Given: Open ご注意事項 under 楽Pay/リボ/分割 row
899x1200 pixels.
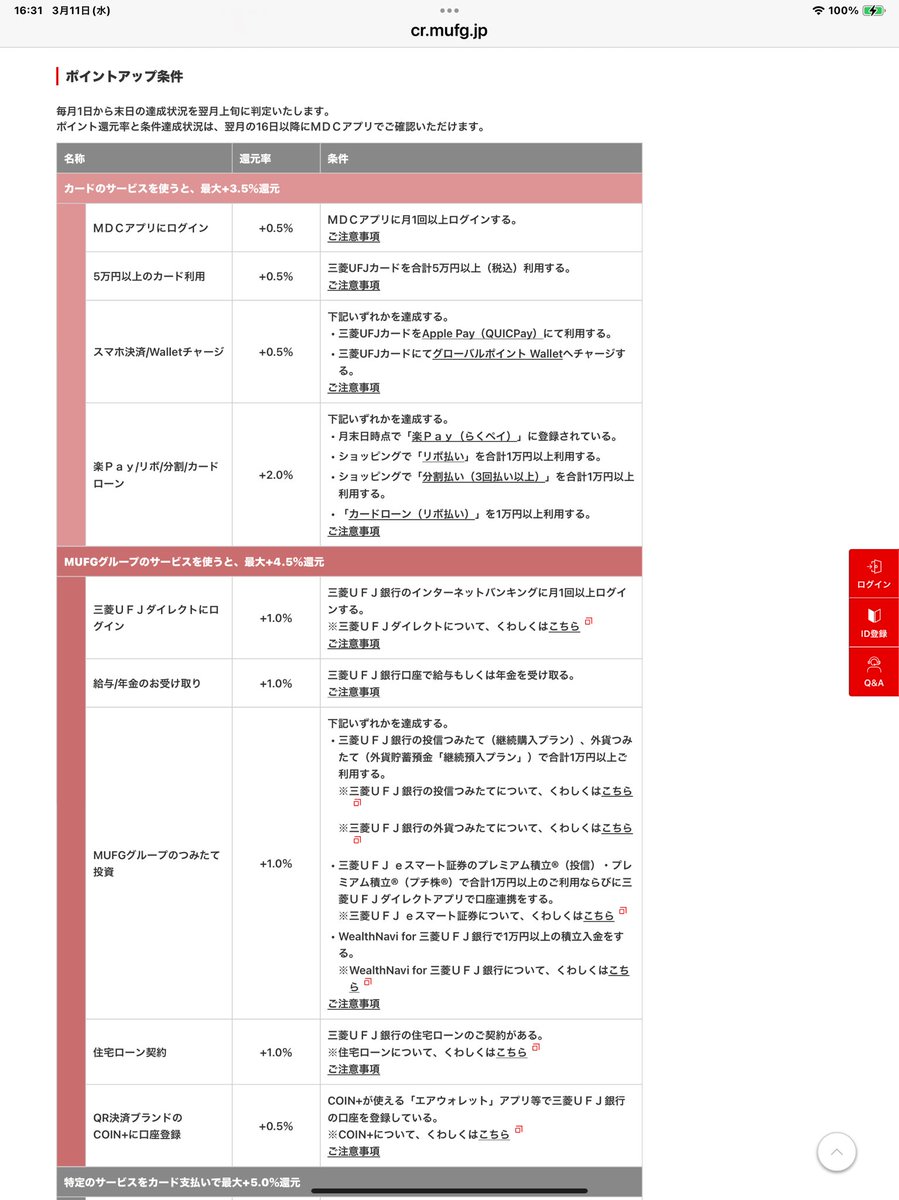Looking at the screenshot, I should [x=354, y=531].
